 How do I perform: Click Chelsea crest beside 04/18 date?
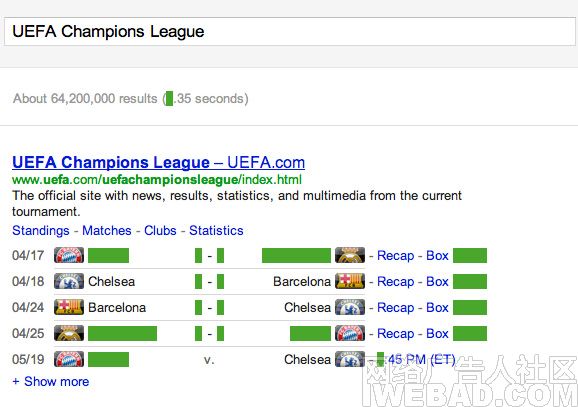[x=69, y=281]
